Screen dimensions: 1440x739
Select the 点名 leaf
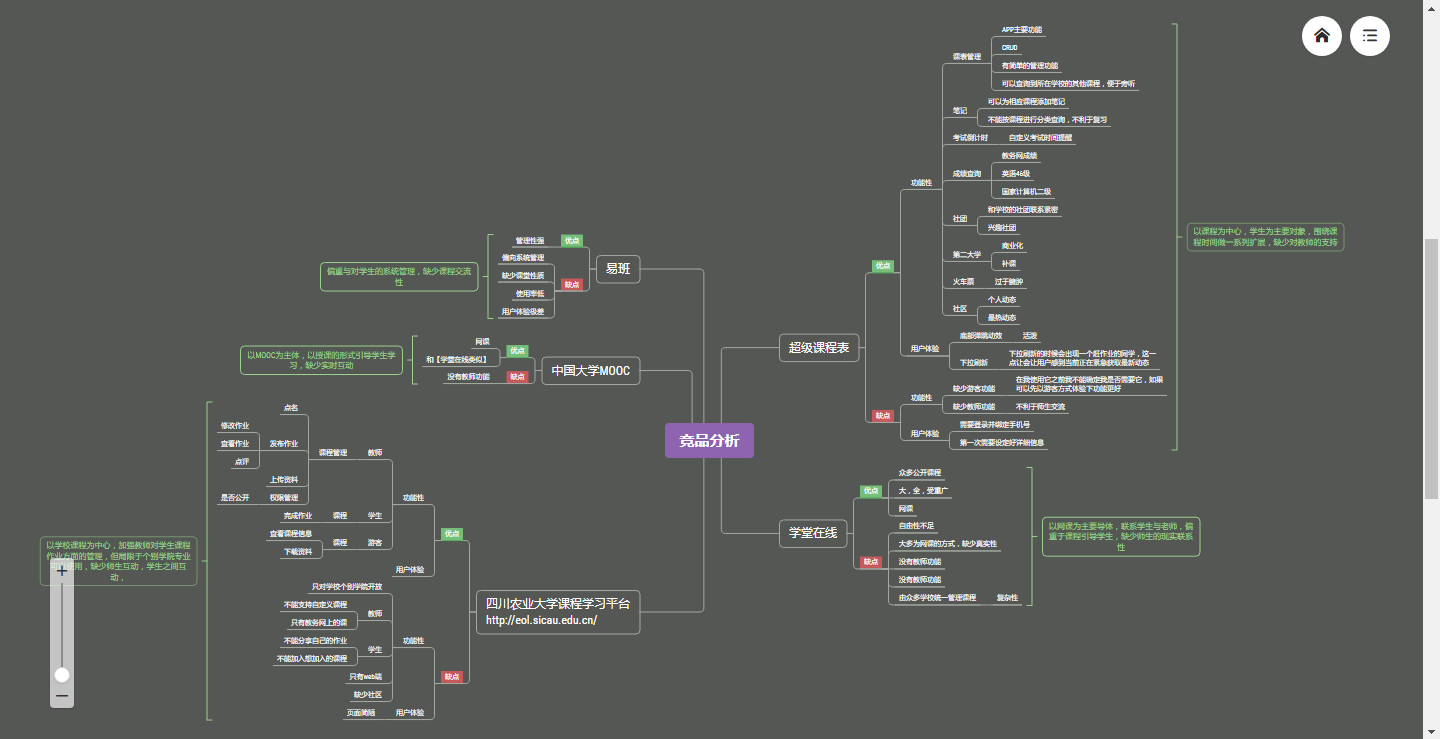(x=291, y=407)
